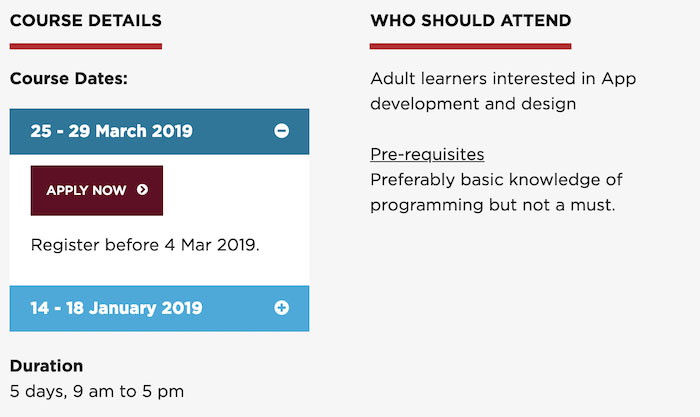The image size is (700, 417).
Task: Click the minus icon on the March session
Action: (281, 131)
